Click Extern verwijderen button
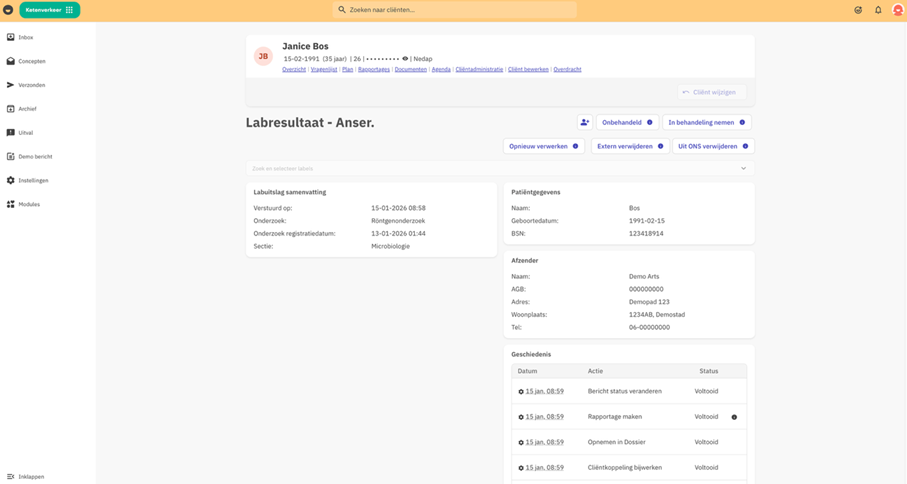The height and width of the screenshot is (484, 907). click(630, 146)
